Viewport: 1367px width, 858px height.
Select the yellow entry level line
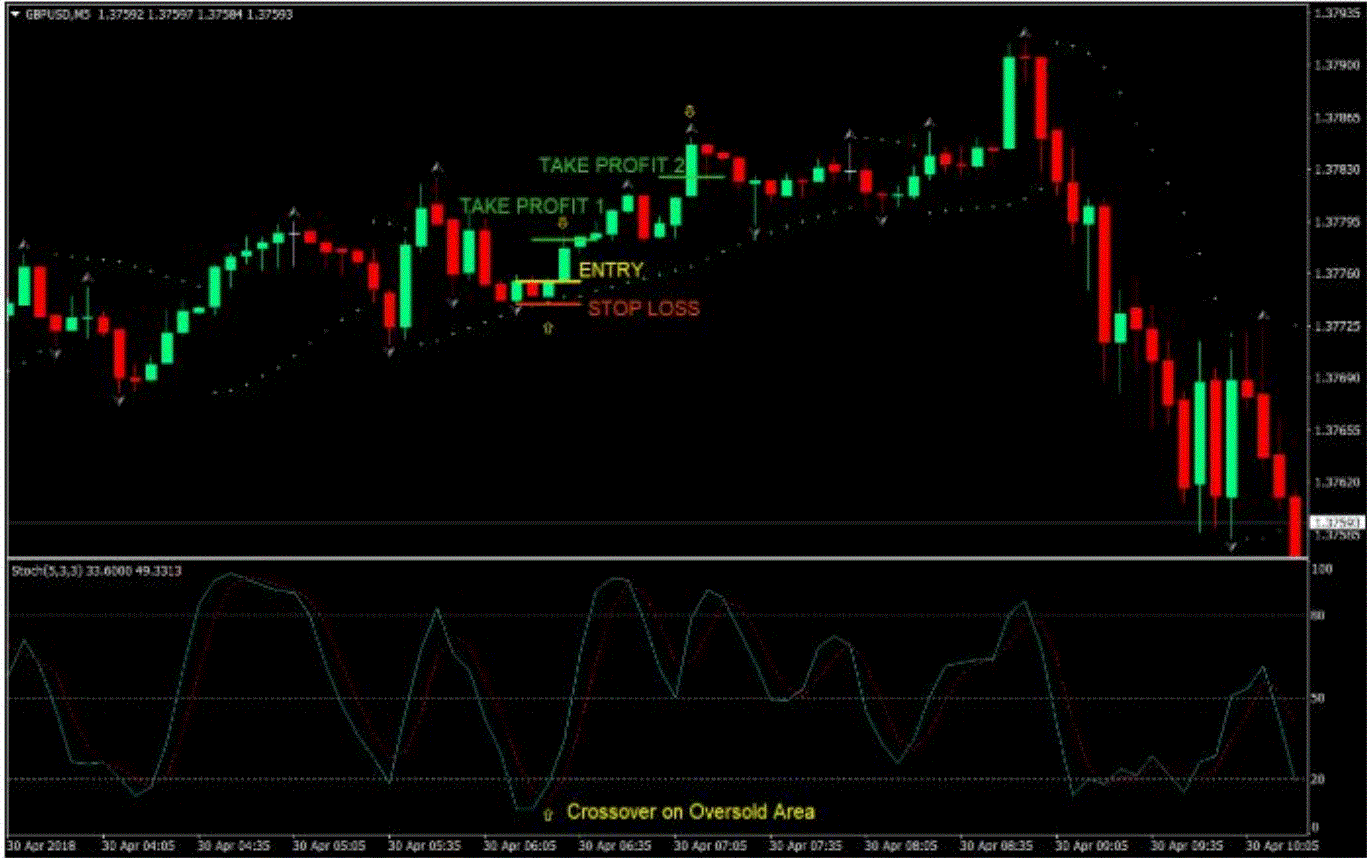point(548,281)
